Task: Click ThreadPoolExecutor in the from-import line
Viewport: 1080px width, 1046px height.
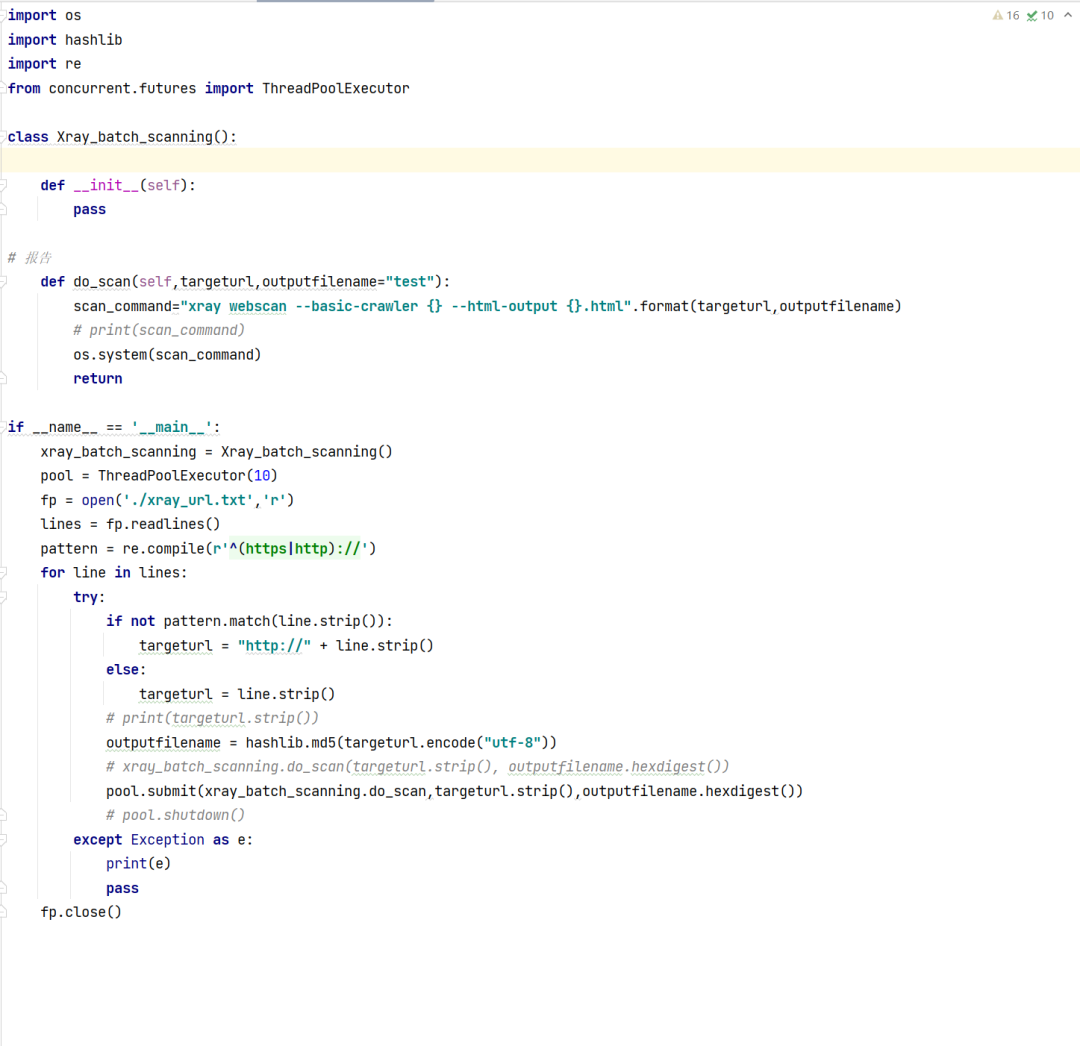Action: (335, 88)
